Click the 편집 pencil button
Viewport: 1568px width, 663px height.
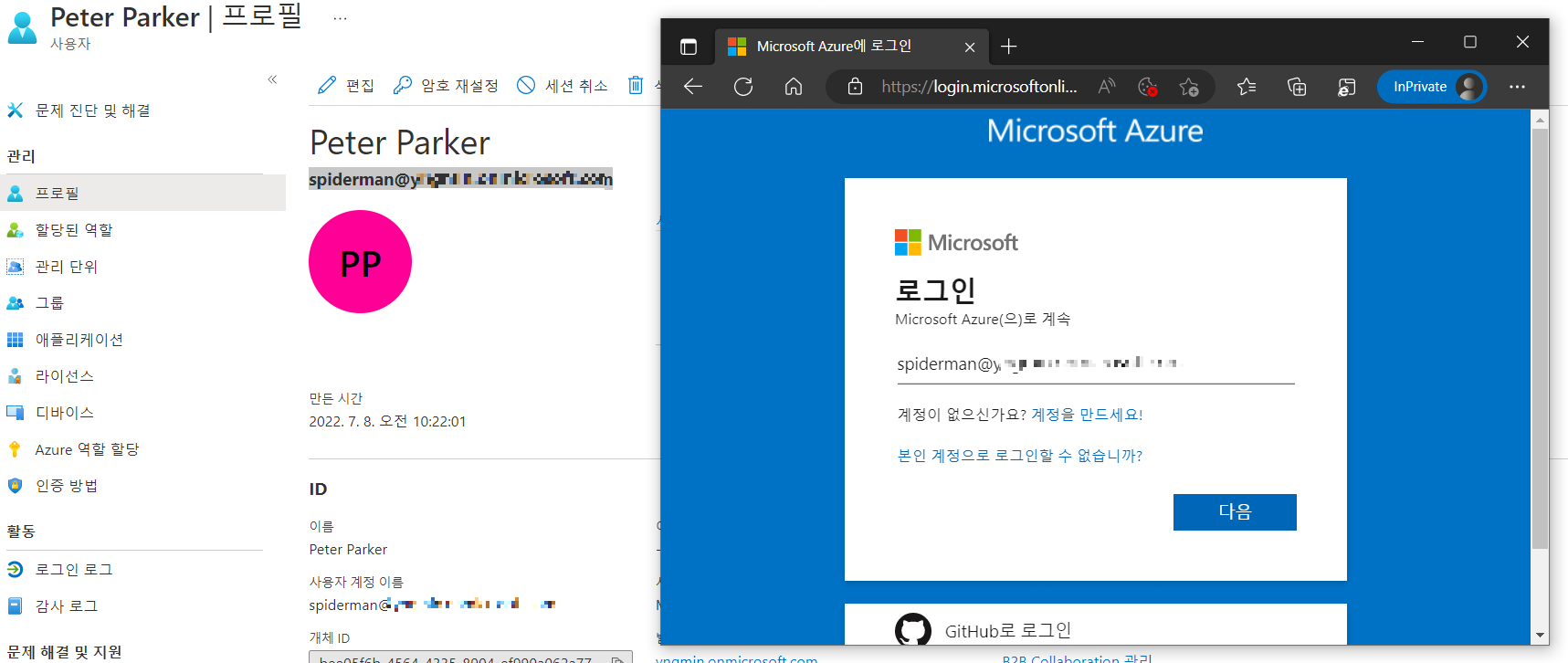[x=345, y=86]
